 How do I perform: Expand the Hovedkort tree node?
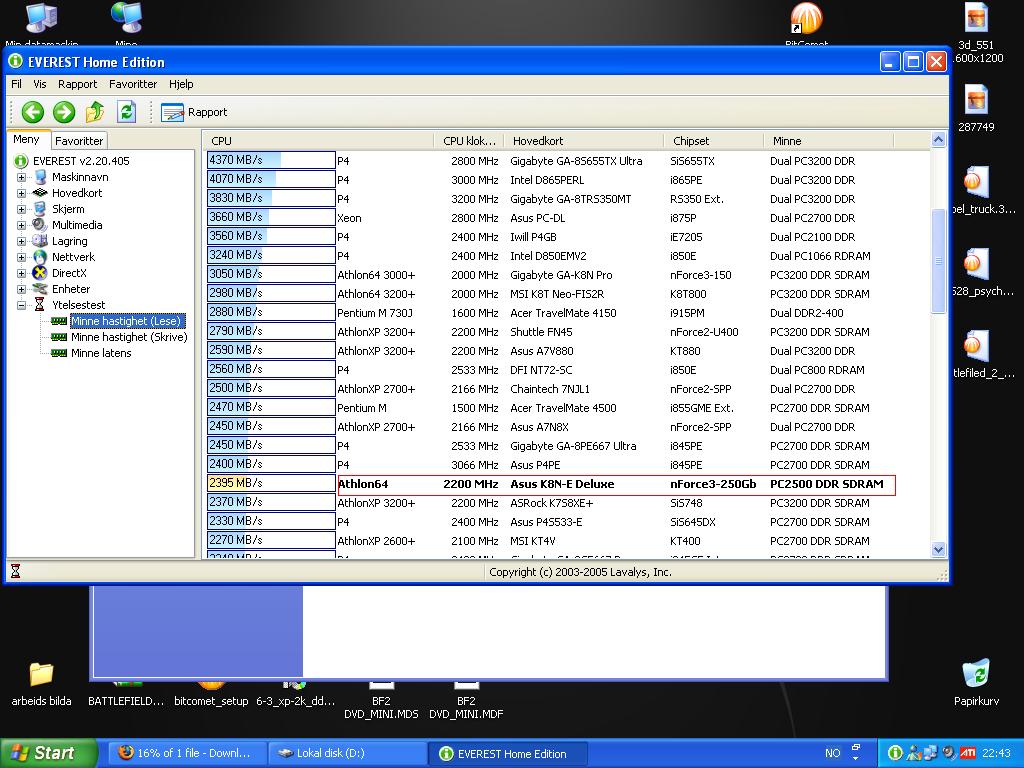(x=22, y=193)
